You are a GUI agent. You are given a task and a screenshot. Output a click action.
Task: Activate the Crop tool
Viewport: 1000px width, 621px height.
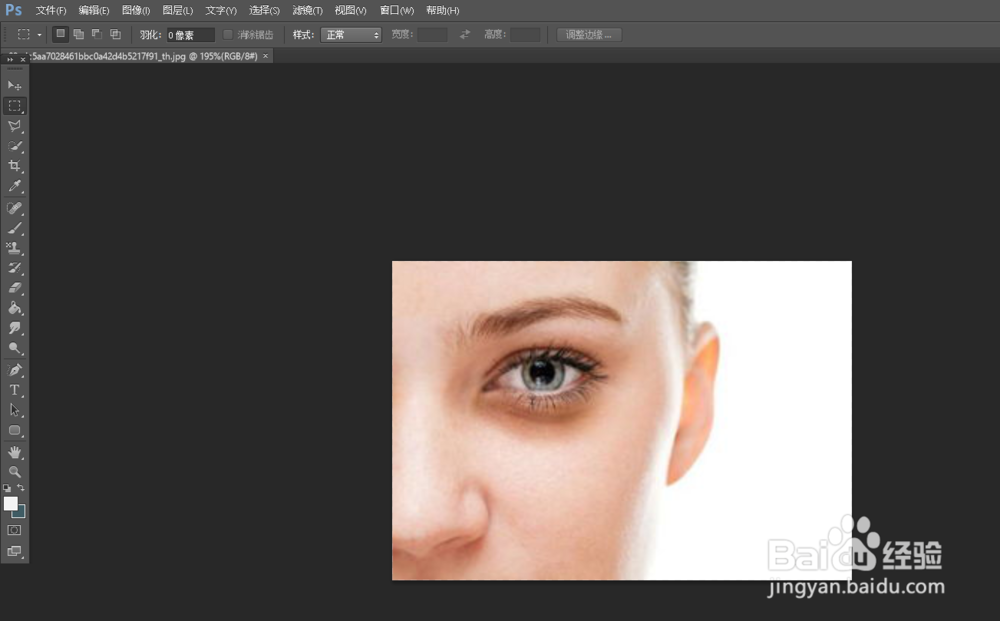(x=13, y=166)
